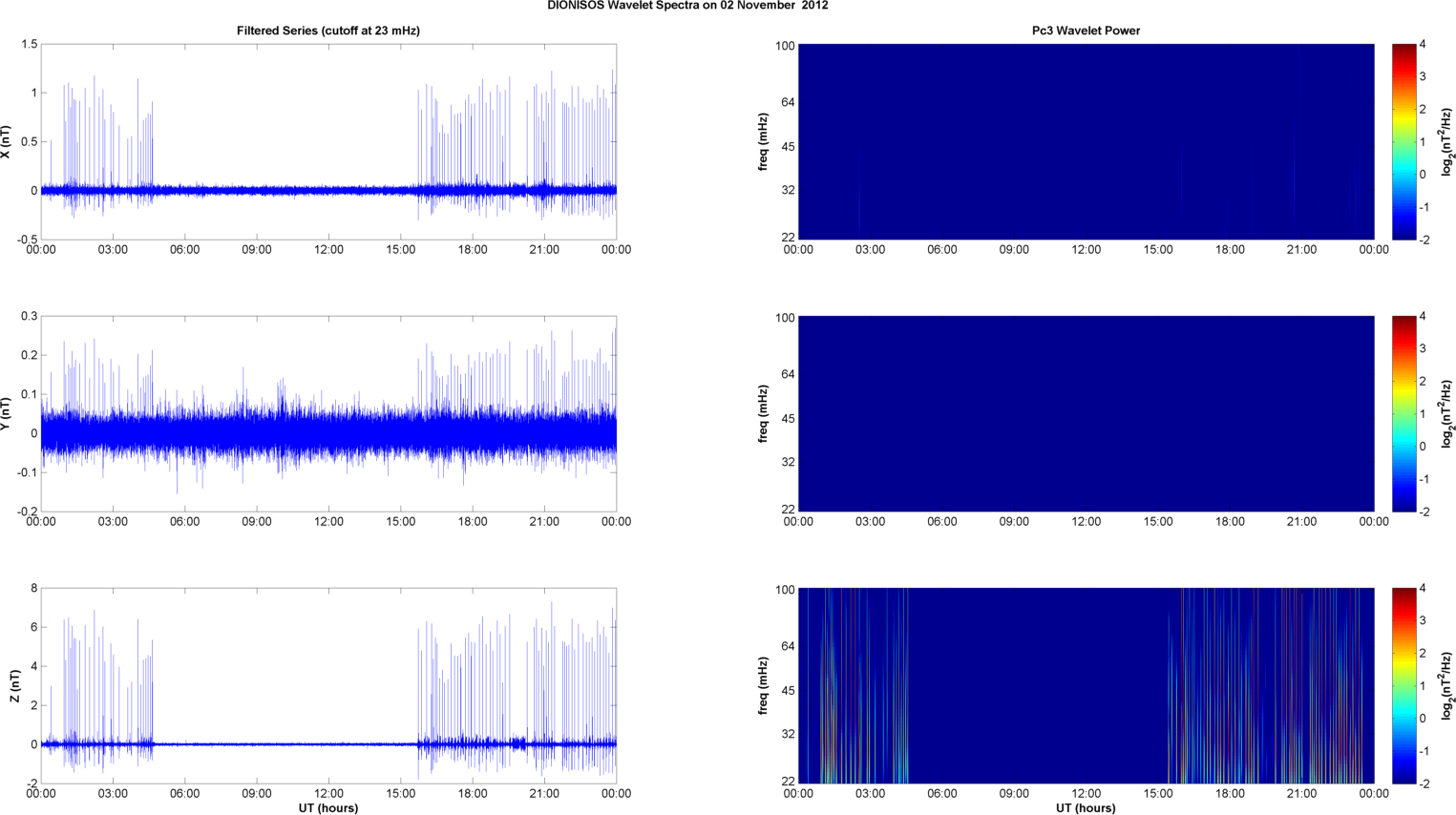
Task: Click "freq (mHz)" label of bottom spectrogram
Action: click(x=764, y=685)
